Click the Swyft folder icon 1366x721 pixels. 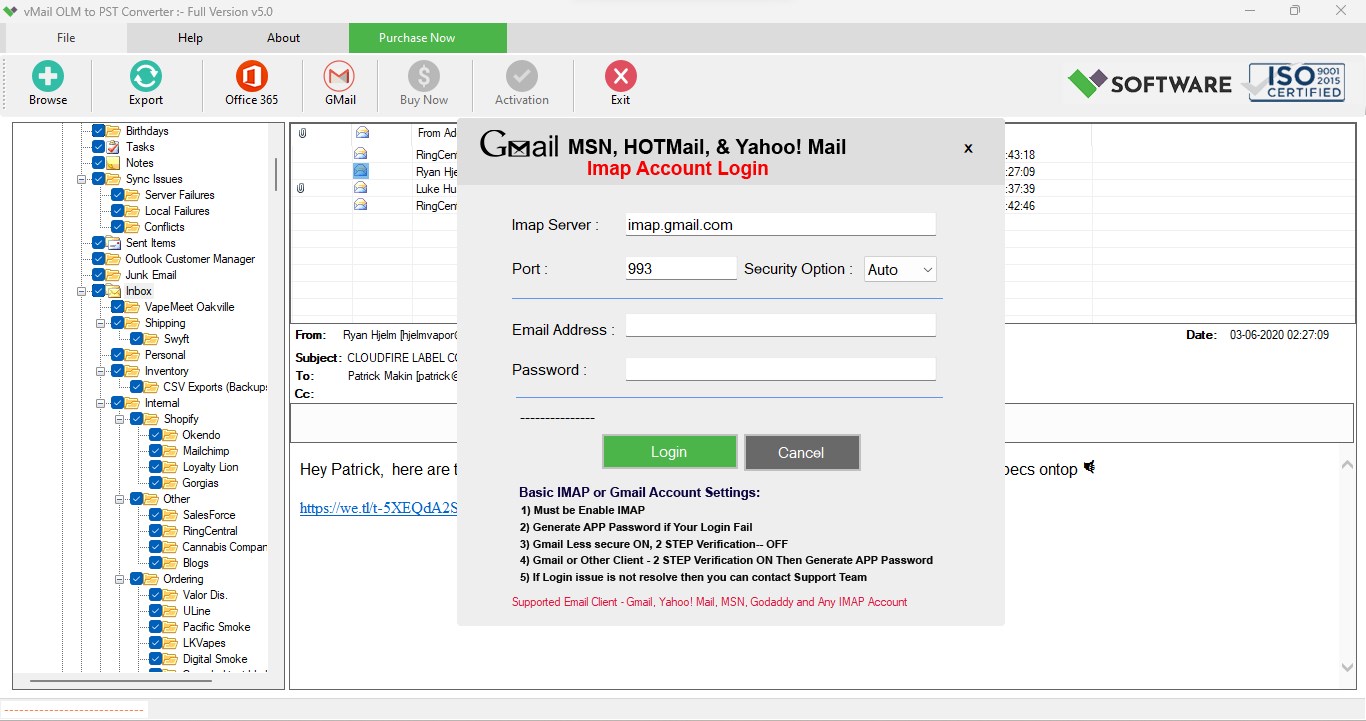(153, 339)
